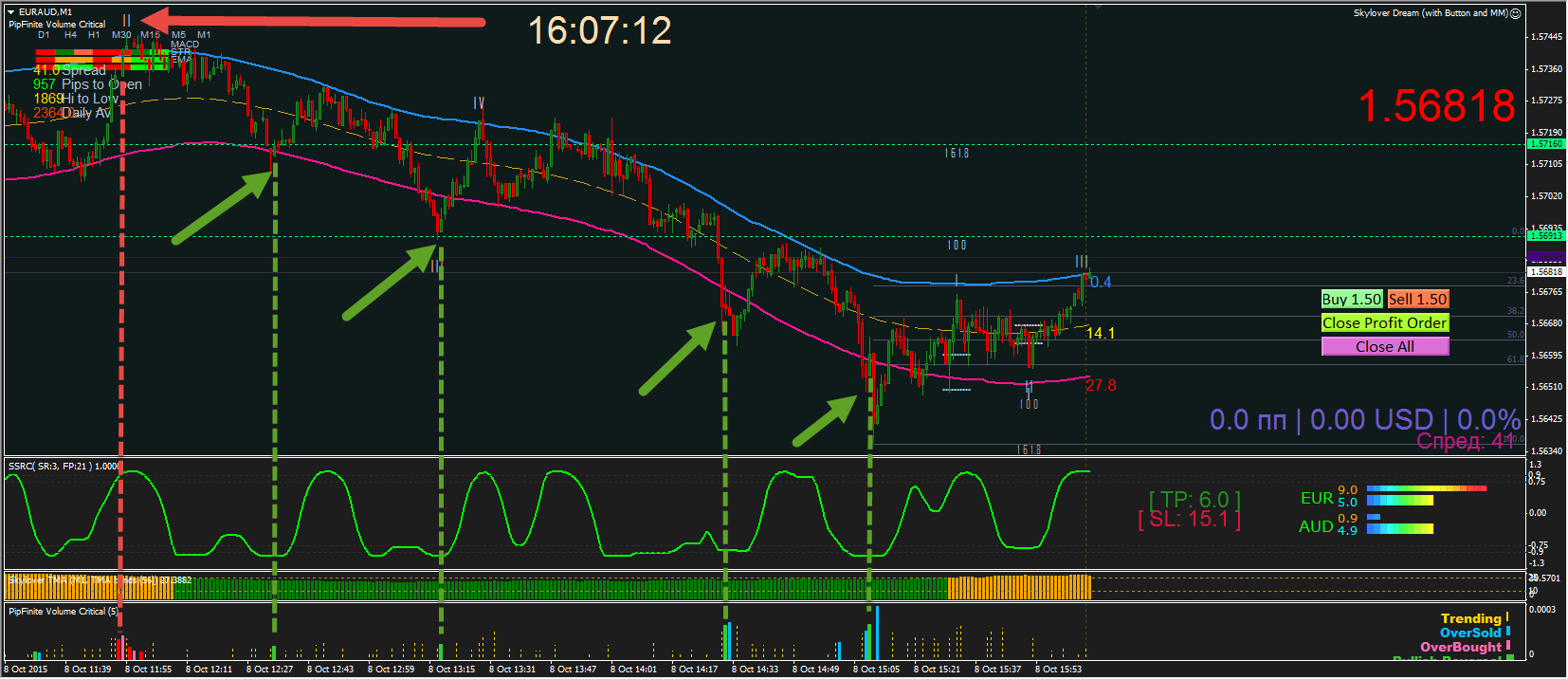This screenshot has width=1568, height=679.
Task: Select the M30 timeframe column label
Action: [x=121, y=35]
